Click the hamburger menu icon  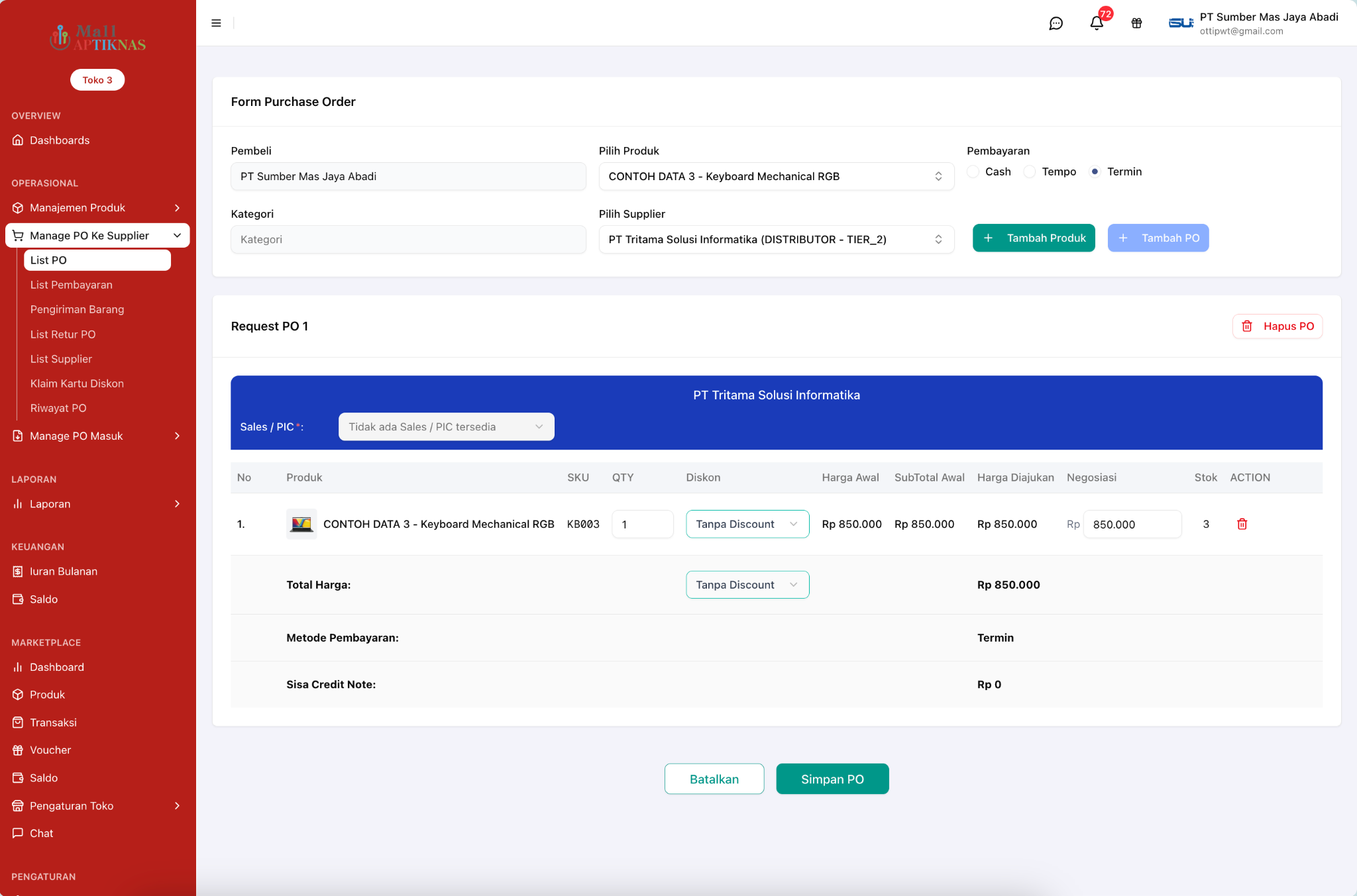[x=216, y=23]
